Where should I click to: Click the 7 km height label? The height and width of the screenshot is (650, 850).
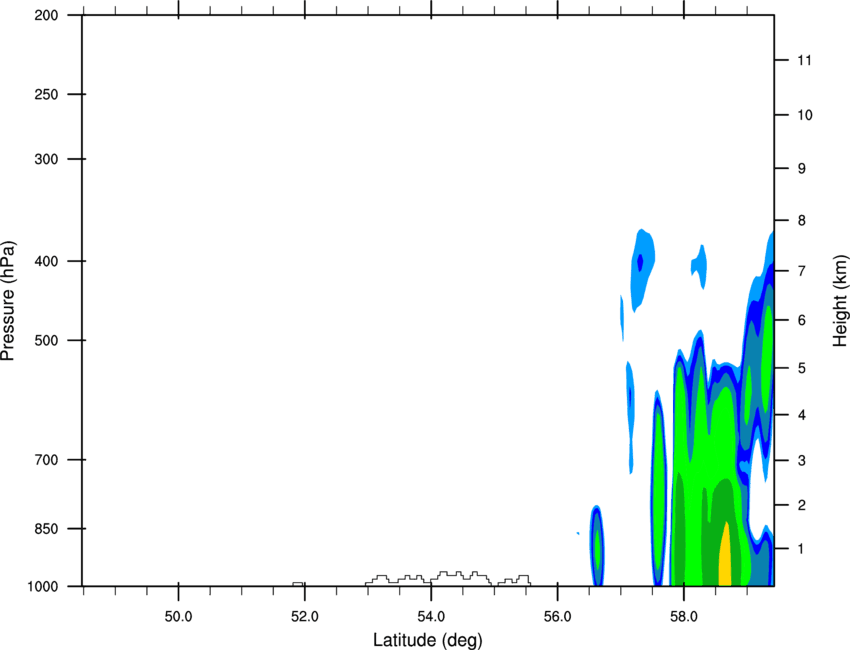802,271
